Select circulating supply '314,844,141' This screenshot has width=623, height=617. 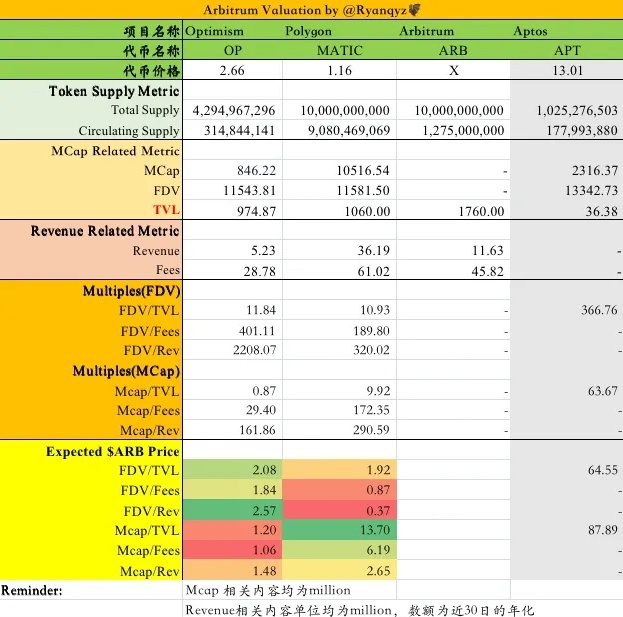(239, 131)
